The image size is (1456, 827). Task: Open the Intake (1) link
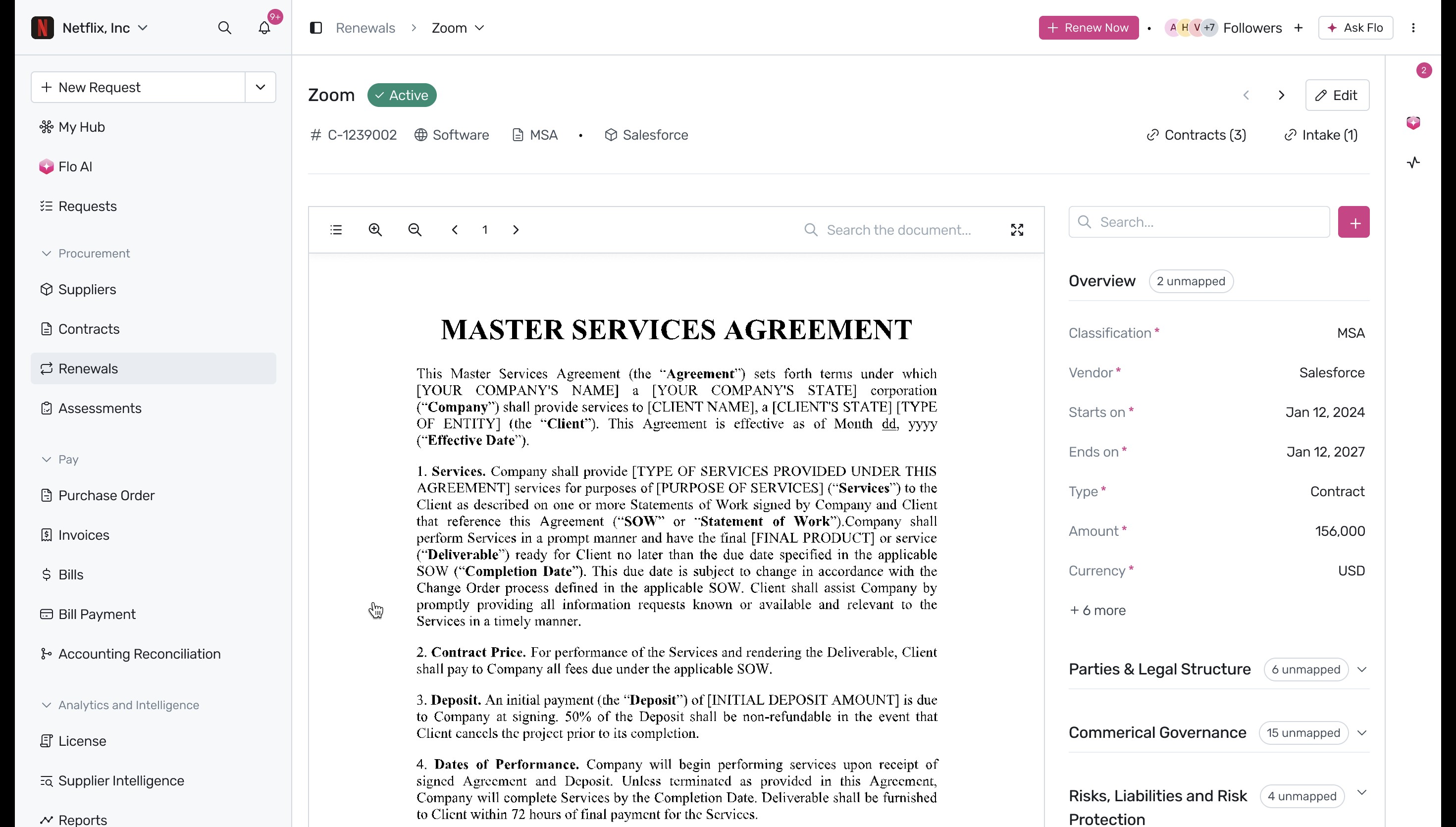click(x=1321, y=135)
